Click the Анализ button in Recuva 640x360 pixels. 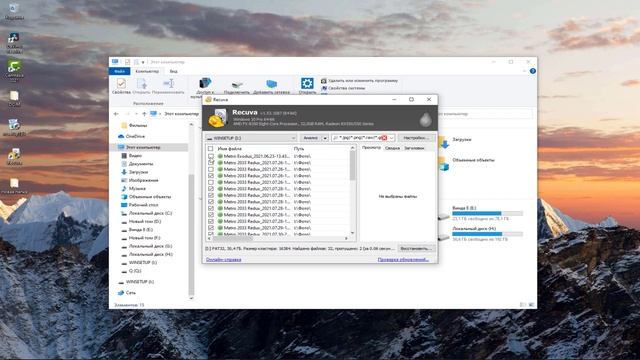click(x=311, y=138)
